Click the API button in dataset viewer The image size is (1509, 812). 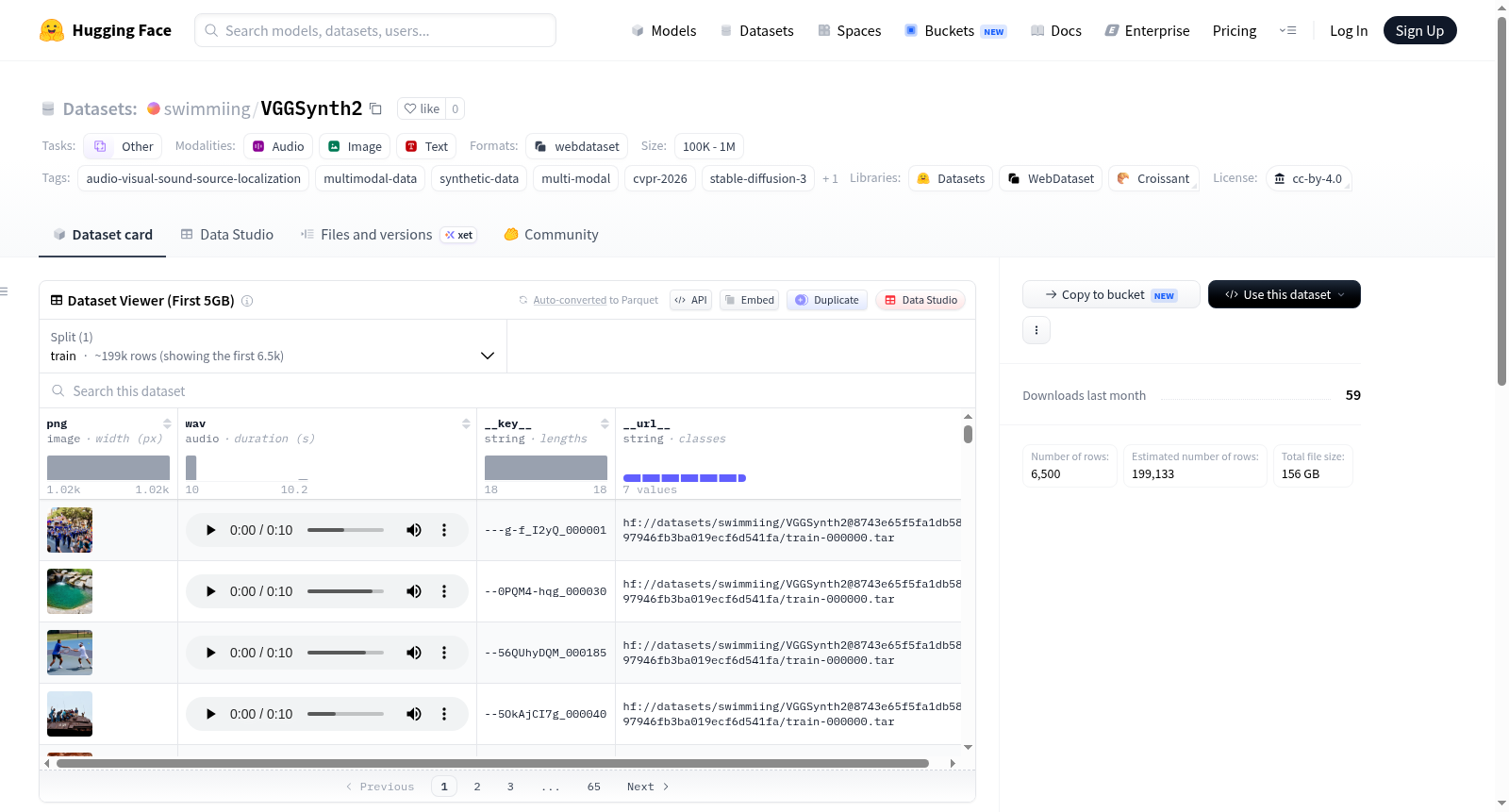click(x=691, y=300)
